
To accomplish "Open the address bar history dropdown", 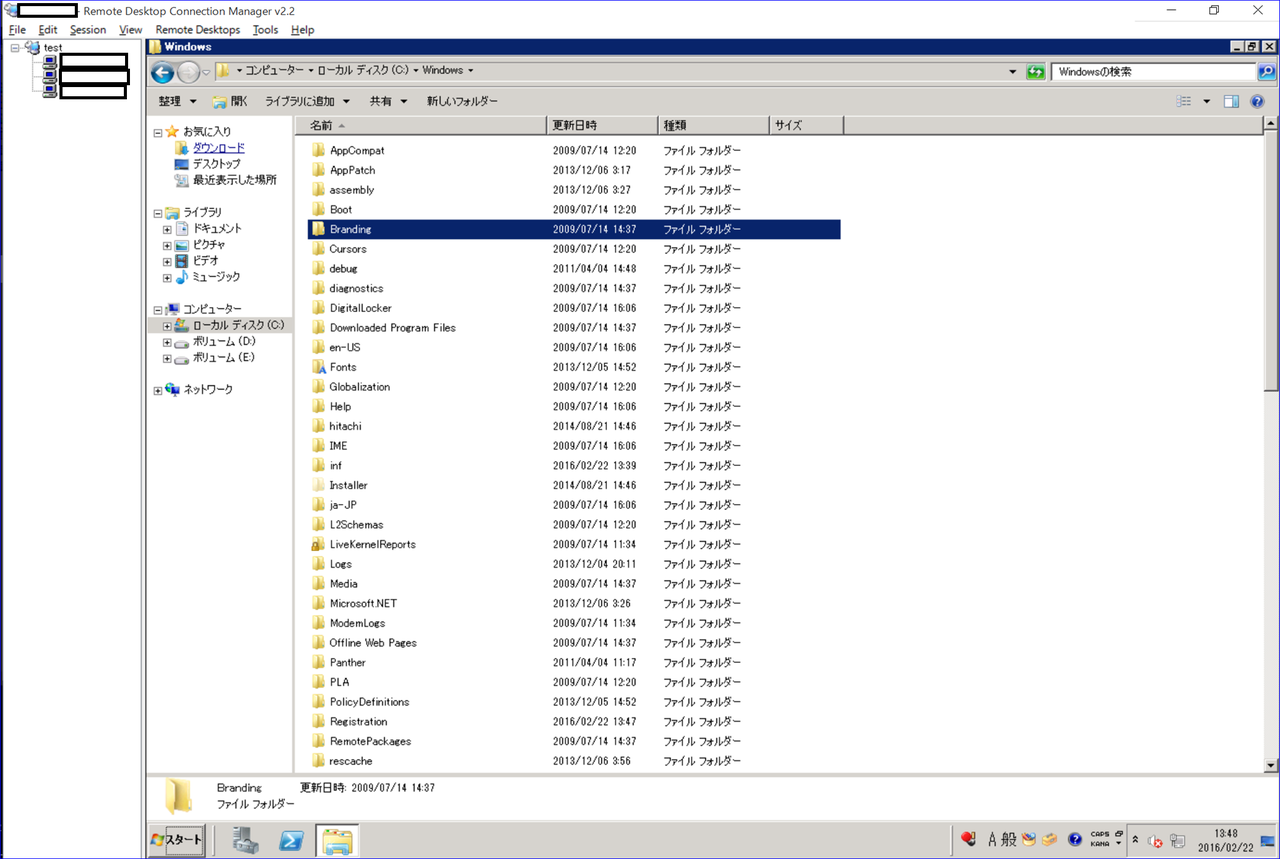I will pos(1014,72).
